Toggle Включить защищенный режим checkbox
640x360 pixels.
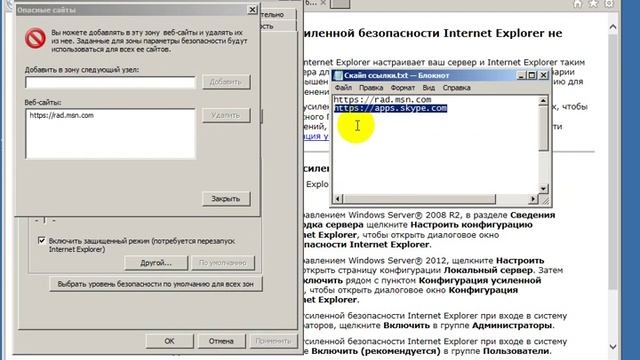point(42,240)
